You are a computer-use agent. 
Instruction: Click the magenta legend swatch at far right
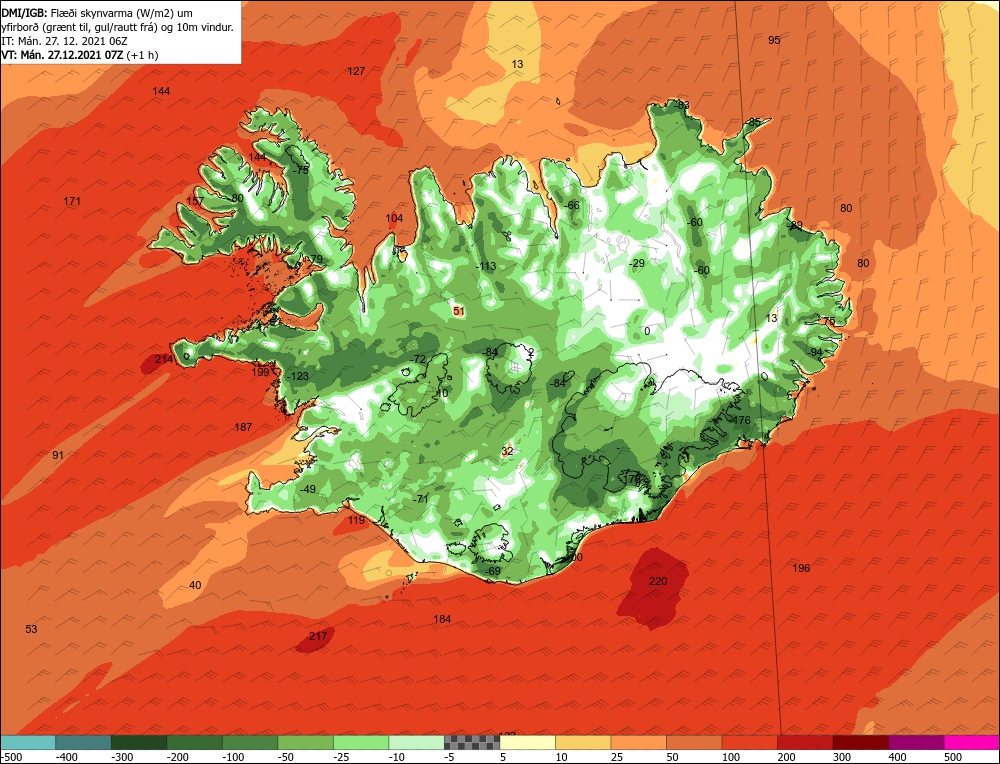click(971, 742)
